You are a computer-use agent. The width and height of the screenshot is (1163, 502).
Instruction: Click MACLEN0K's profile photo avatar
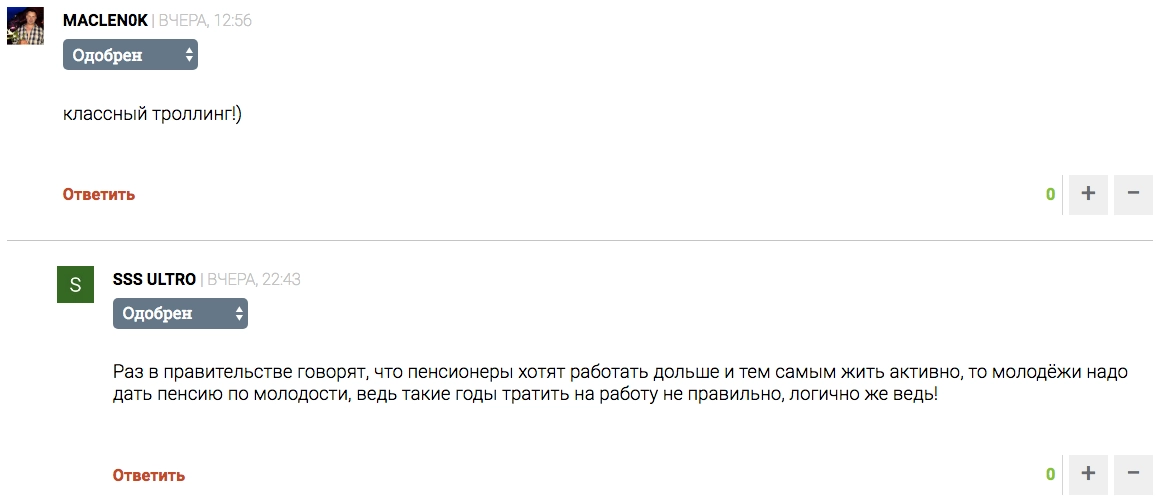point(25,27)
